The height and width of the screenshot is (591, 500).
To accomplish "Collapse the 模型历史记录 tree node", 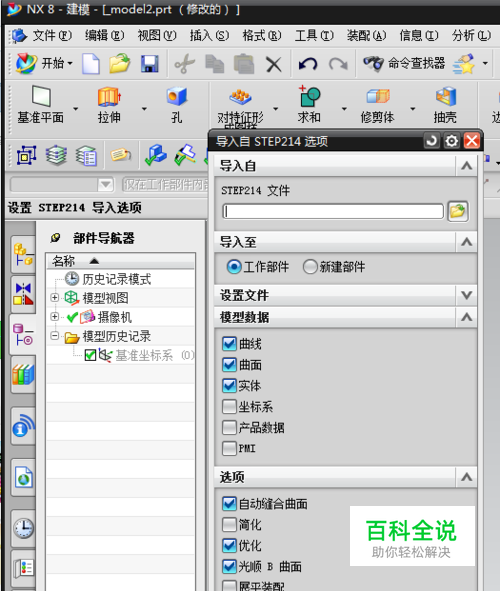I will 55,335.
